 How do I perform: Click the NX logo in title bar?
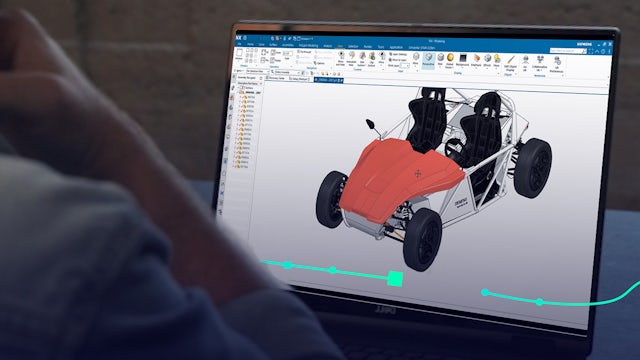238,38
